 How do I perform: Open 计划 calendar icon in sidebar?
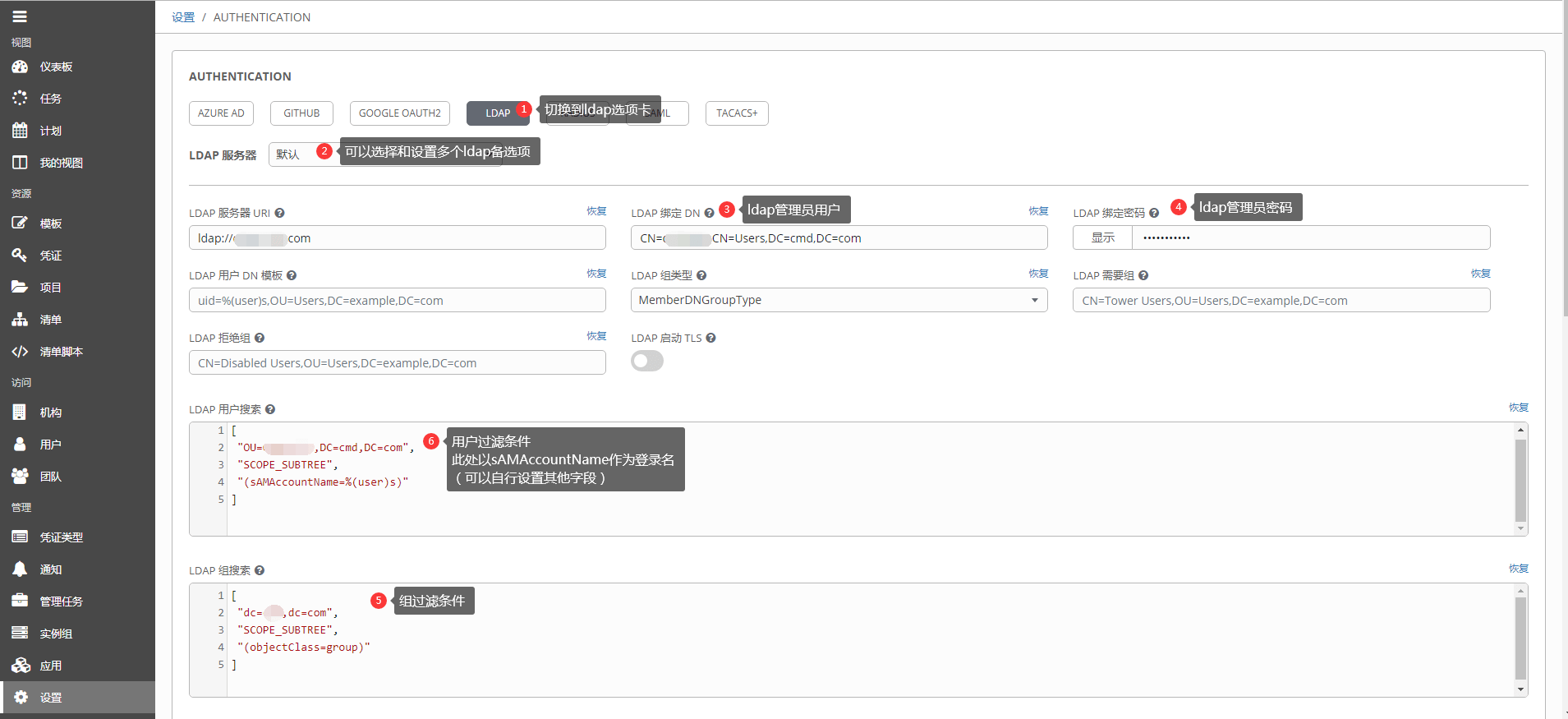[x=20, y=130]
